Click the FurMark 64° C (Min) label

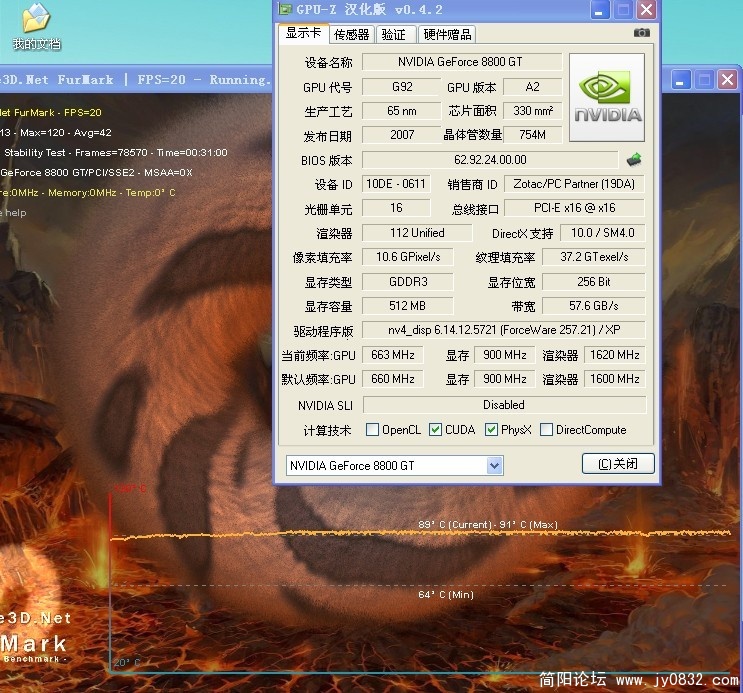point(446,594)
